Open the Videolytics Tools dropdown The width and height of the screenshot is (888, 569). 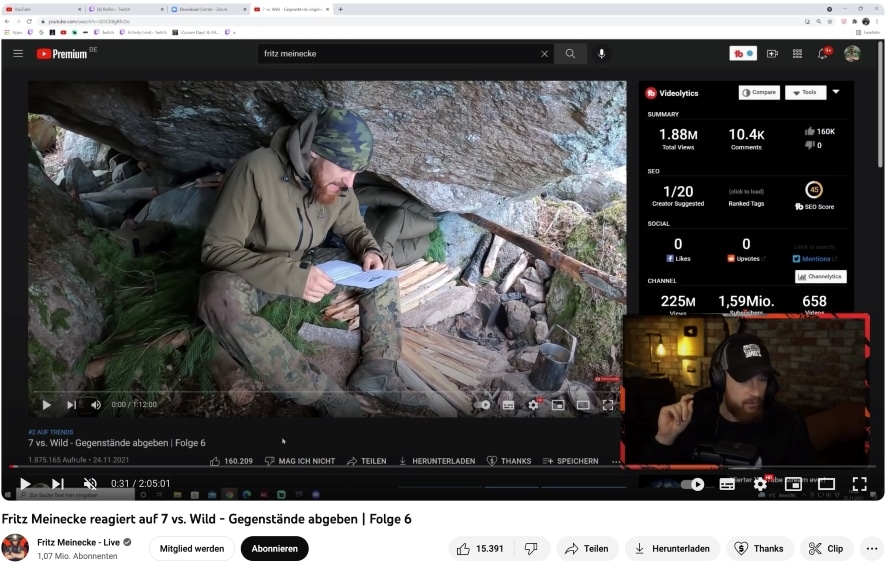coord(805,93)
